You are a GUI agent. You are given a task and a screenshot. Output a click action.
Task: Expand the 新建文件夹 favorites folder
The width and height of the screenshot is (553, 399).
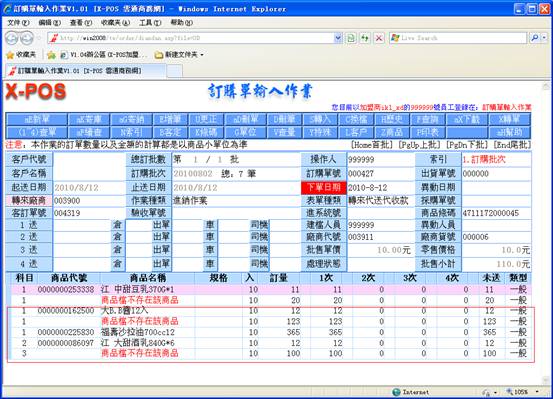[180, 55]
